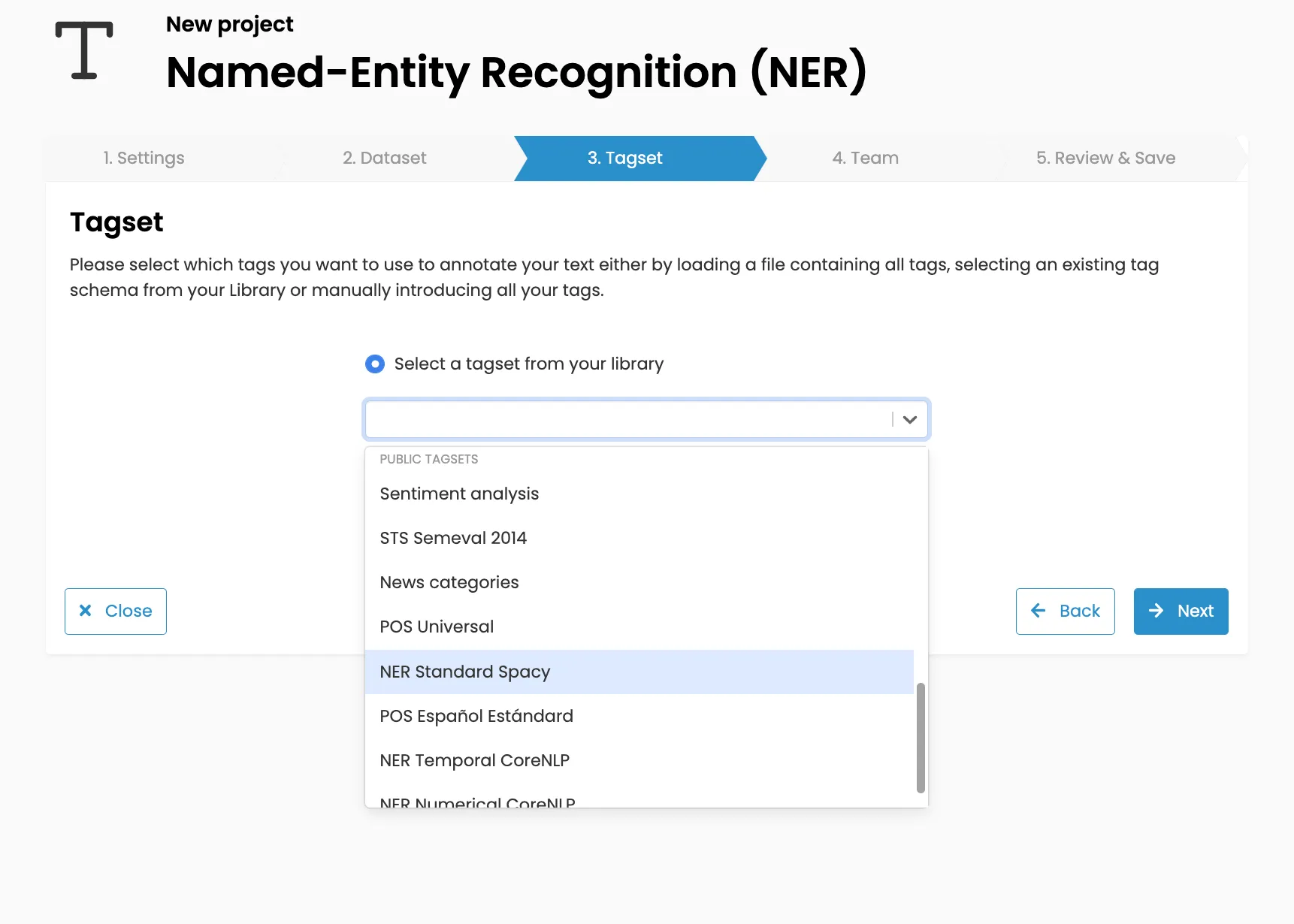Click the right arrow icon on Next
Screen dimensions: 1294x924
coord(1156,611)
